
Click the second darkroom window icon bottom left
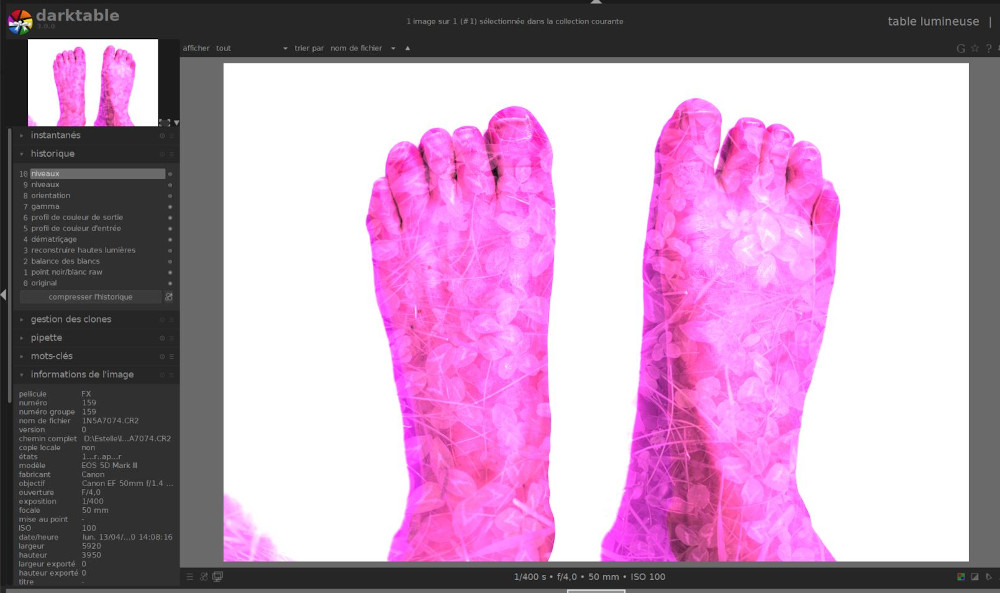[218, 576]
